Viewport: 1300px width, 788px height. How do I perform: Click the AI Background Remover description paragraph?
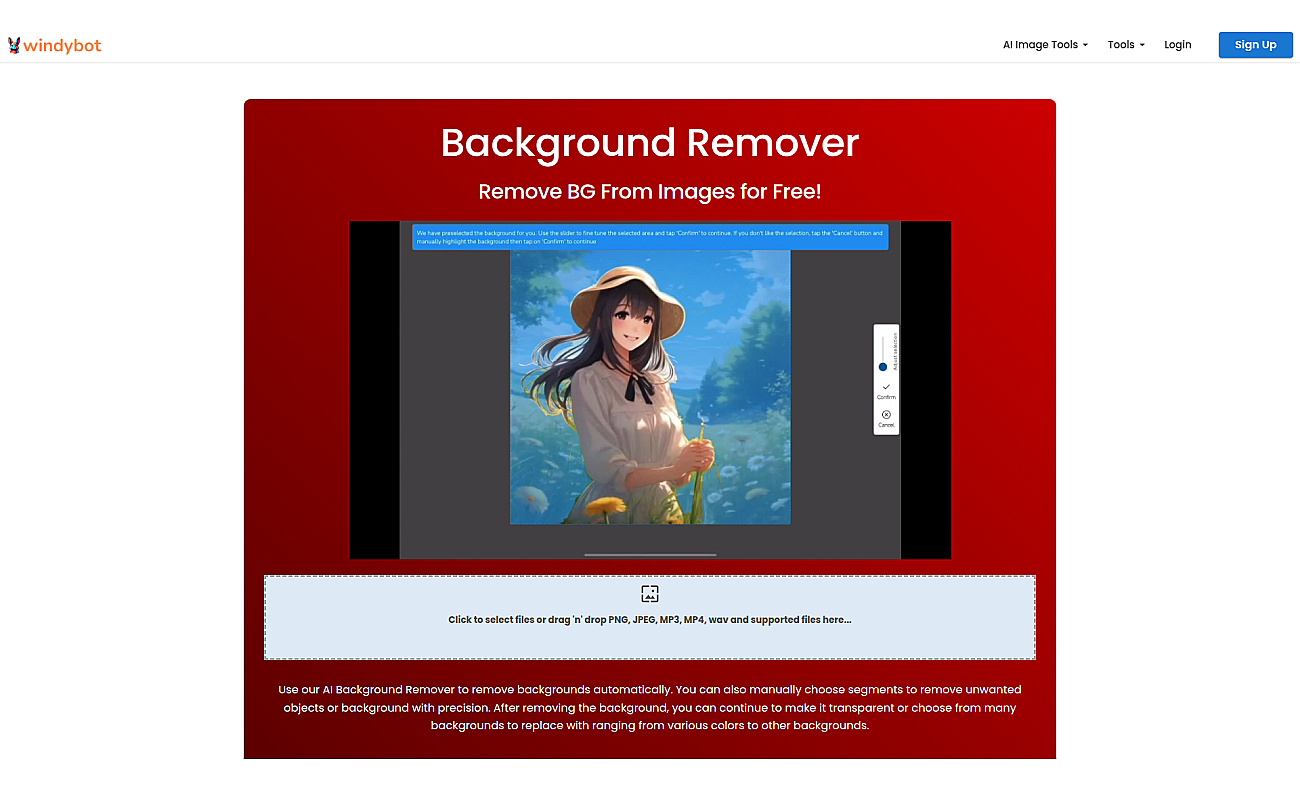(650, 707)
